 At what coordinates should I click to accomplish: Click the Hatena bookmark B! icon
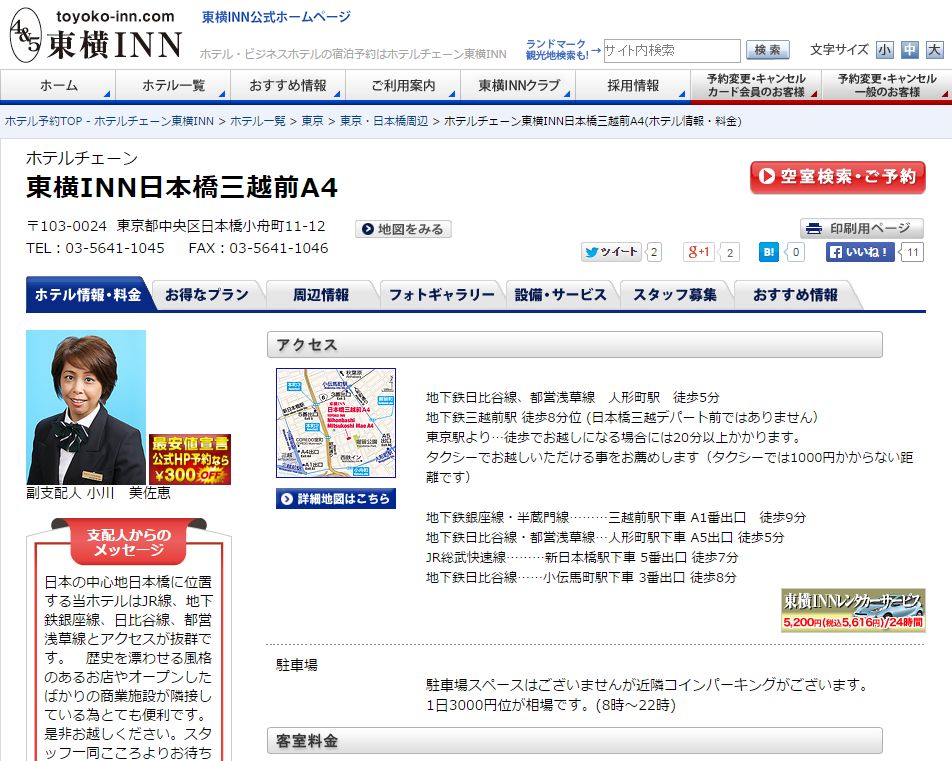tap(768, 252)
